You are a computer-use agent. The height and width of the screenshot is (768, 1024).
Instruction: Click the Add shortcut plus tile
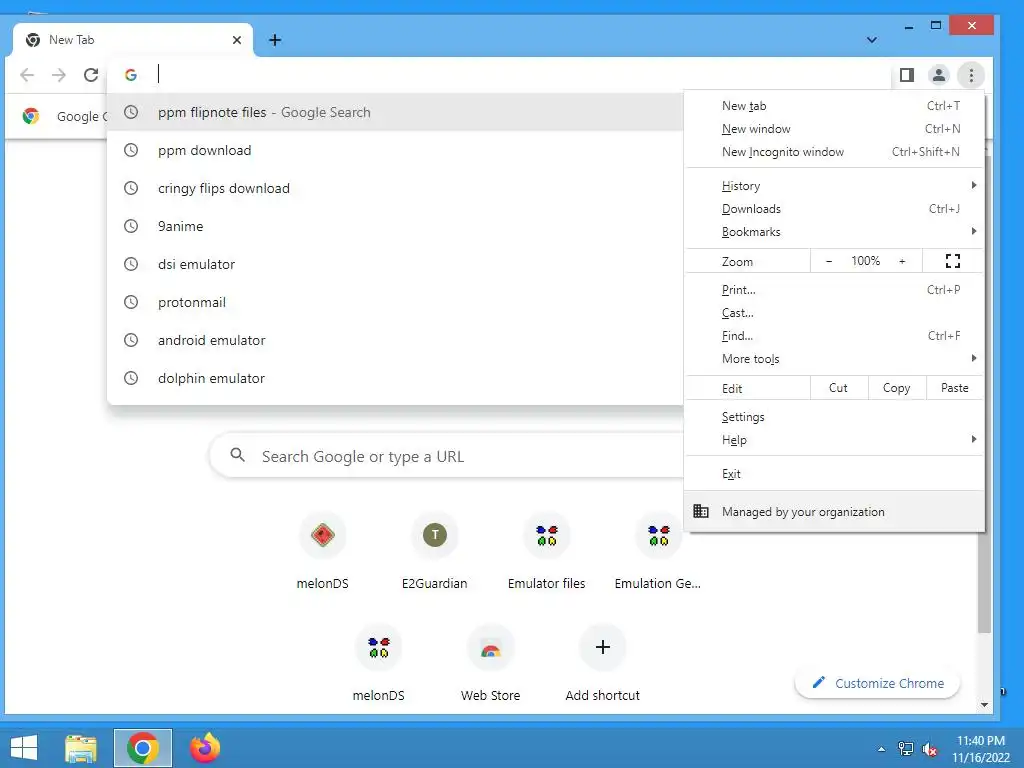pyautogui.click(x=603, y=664)
